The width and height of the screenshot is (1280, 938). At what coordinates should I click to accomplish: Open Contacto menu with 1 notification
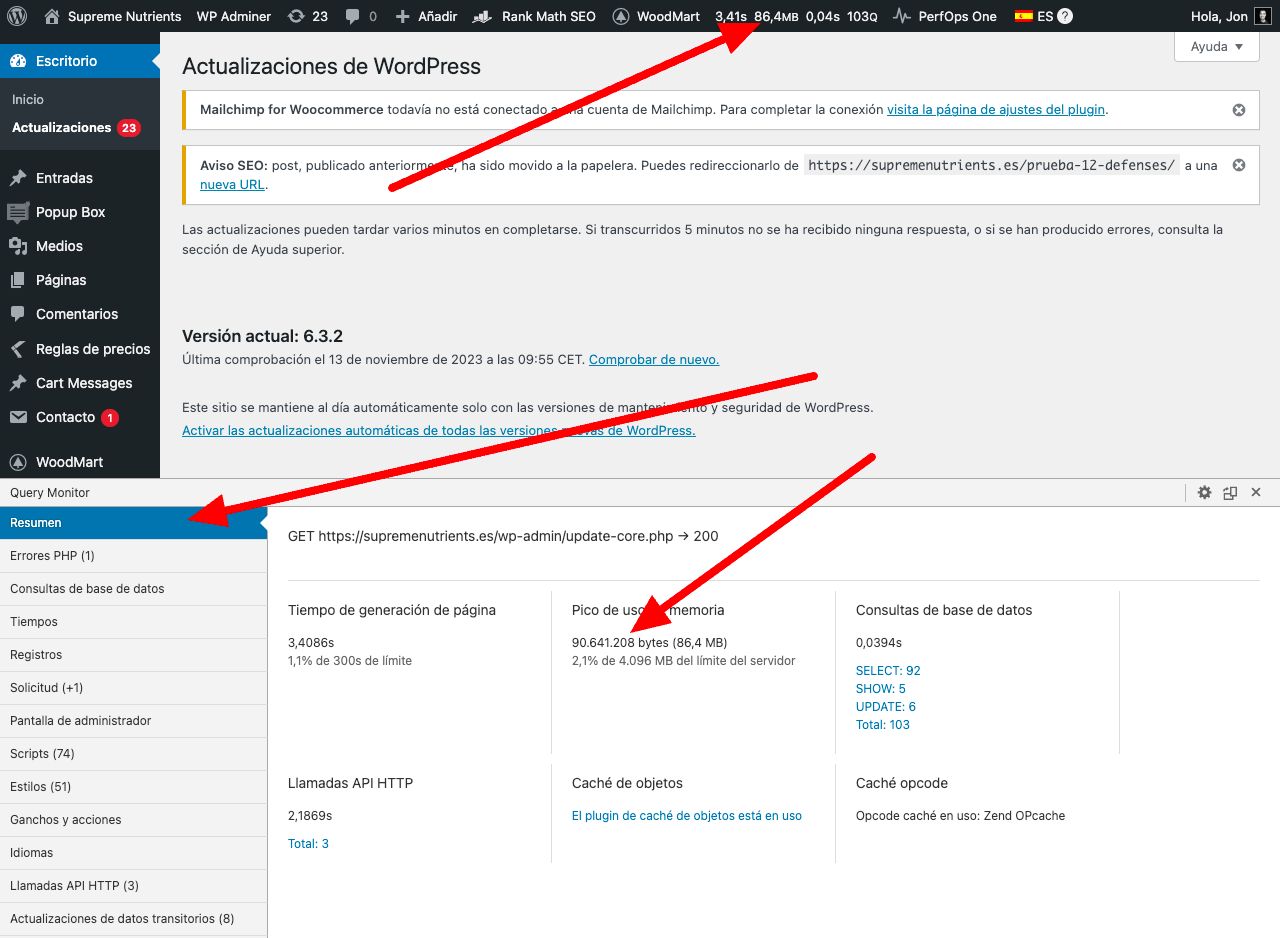[80, 417]
